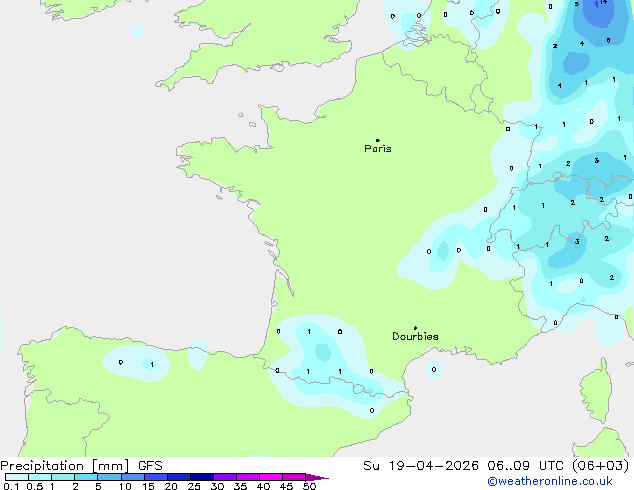The image size is (634, 490).
Task: Pick the lightest legend swatch between 0.1 and 0.5
Action: click(17, 477)
